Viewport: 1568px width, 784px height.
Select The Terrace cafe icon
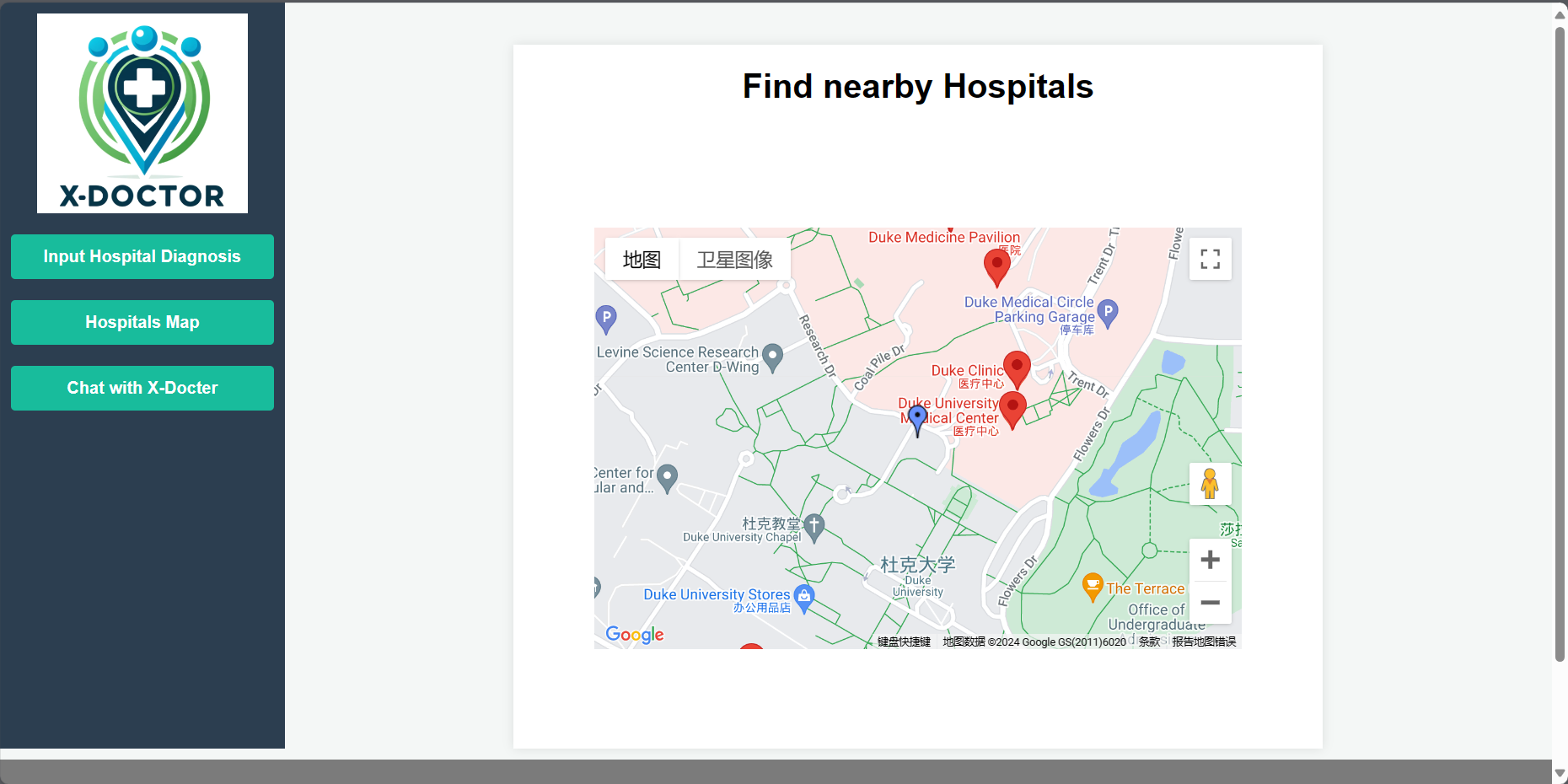click(x=1093, y=587)
